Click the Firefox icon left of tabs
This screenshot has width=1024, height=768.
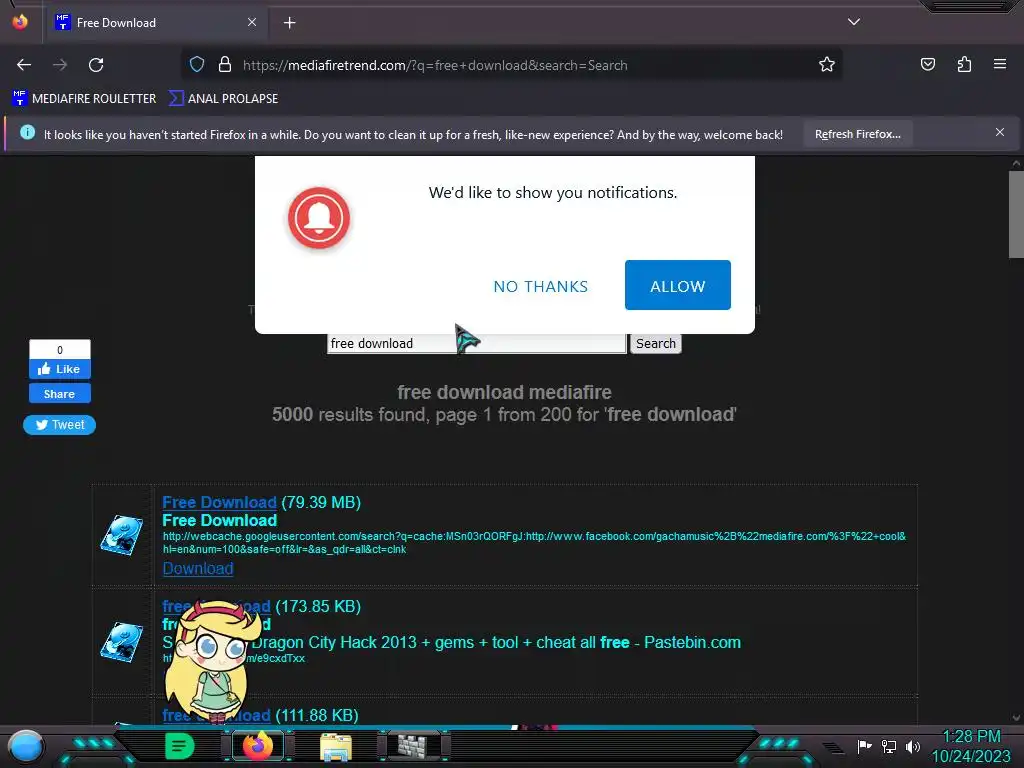pyautogui.click(x=20, y=22)
